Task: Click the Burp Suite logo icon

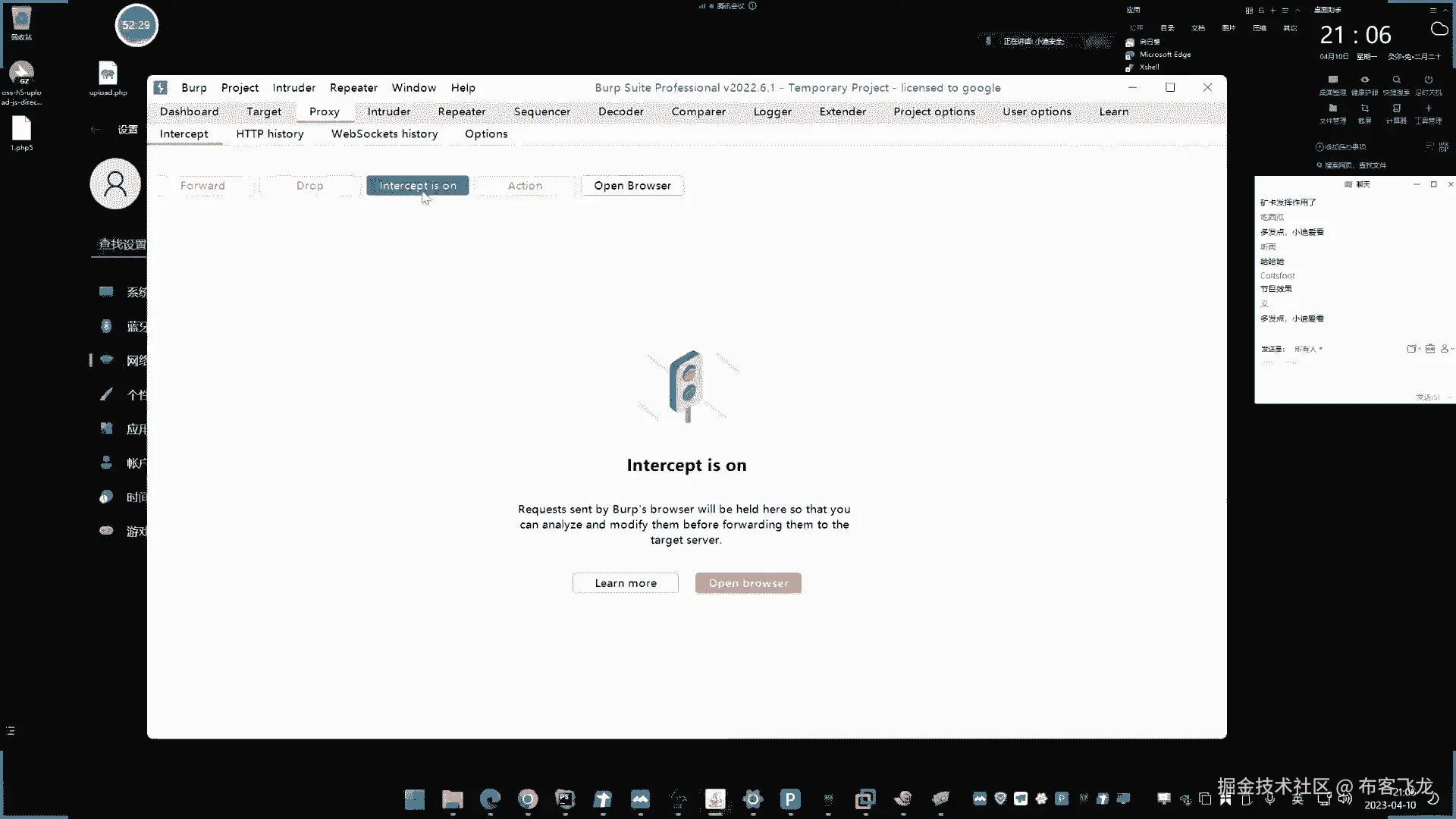Action: [161, 88]
